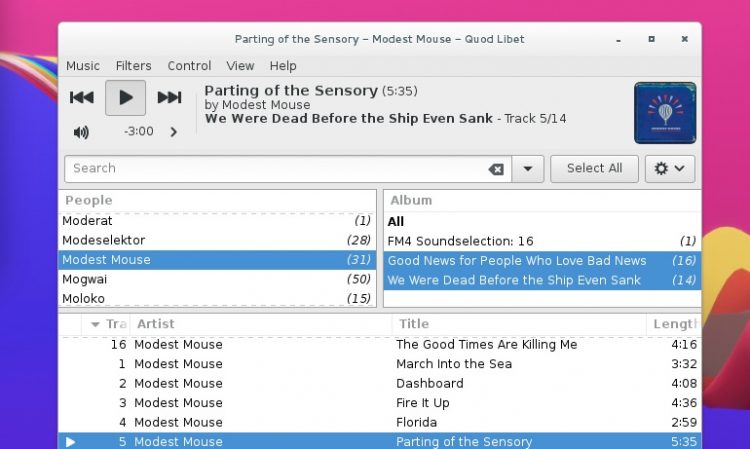Click the album cover art thumbnail

(x=665, y=113)
